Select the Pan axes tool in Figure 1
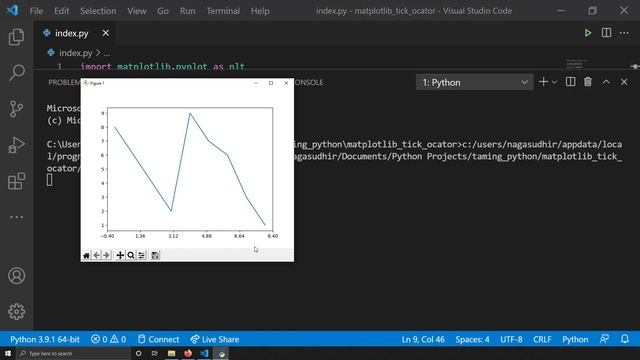640x360 pixels. [x=120, y=256]
